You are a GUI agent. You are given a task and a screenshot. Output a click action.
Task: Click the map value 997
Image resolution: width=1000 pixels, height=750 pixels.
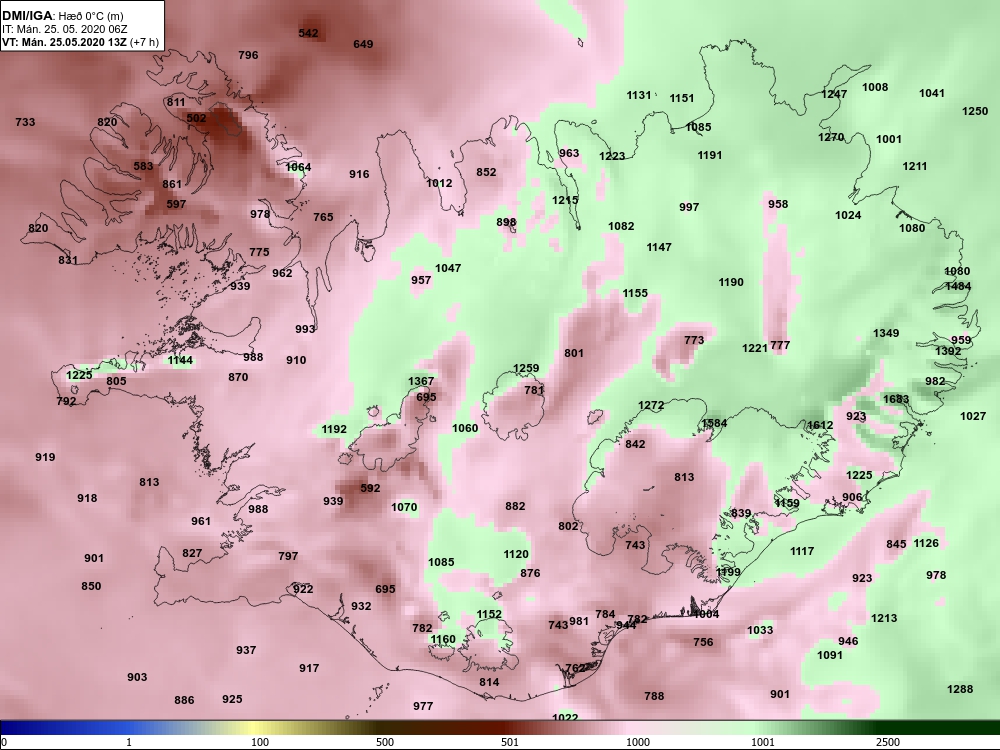pos(689,207)
